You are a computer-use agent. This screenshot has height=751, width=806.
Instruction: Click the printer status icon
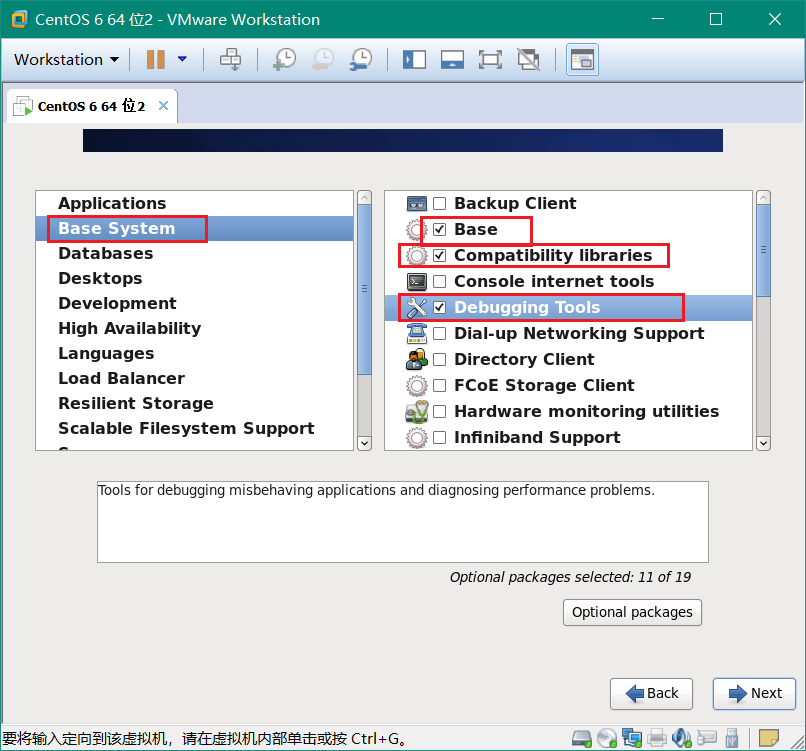tap(657, 739)
